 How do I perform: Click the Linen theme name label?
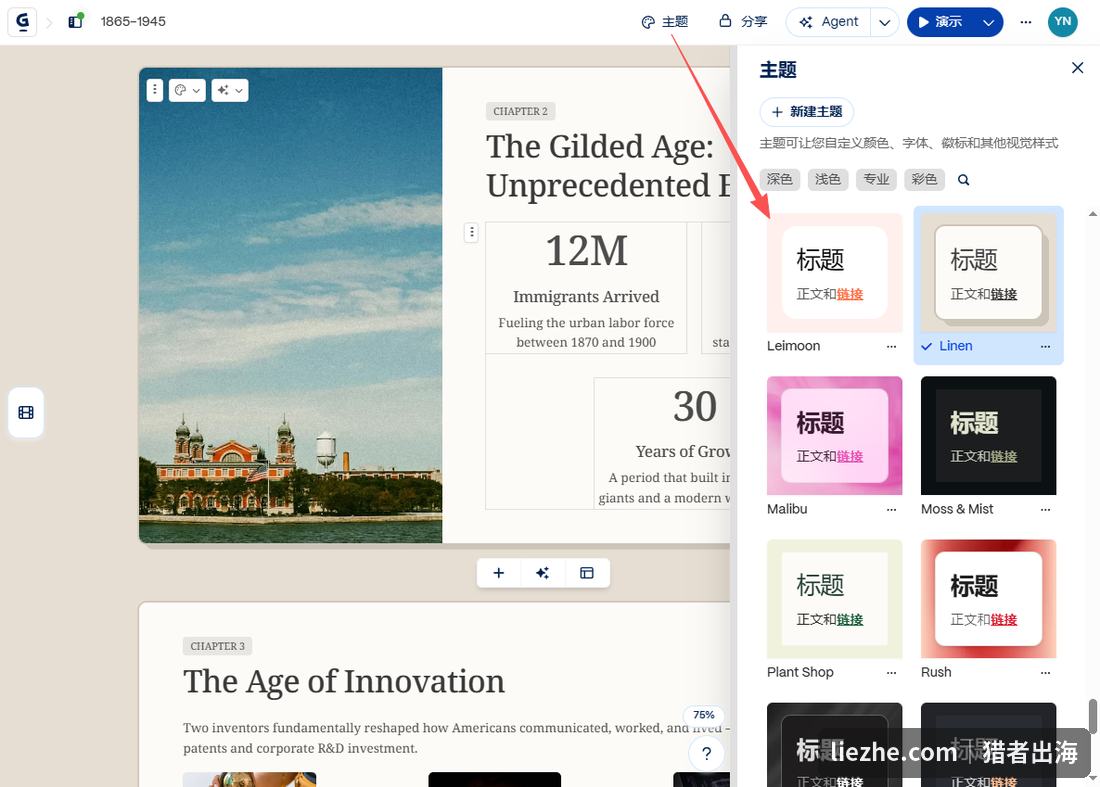(x=955, y=346)
